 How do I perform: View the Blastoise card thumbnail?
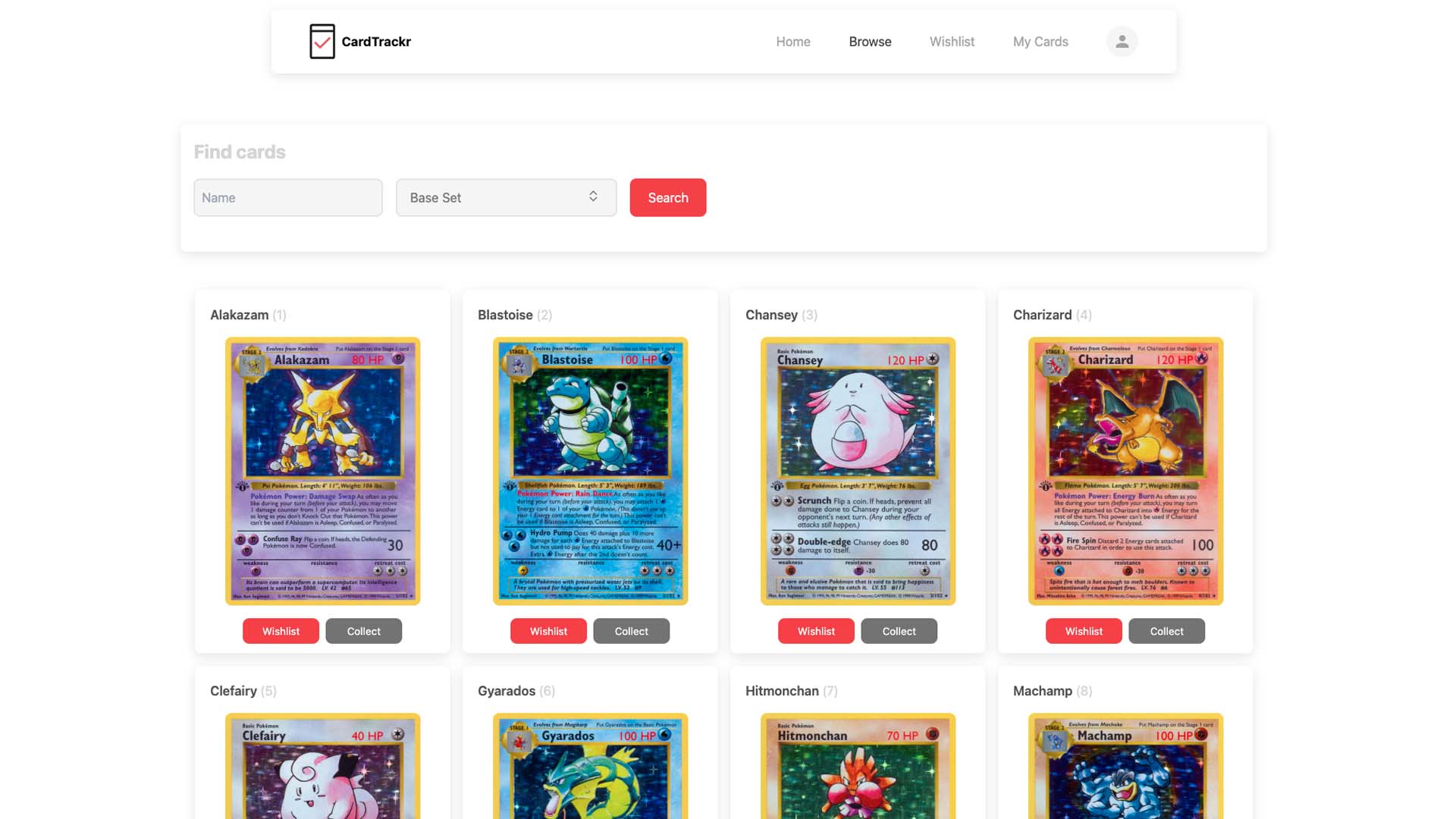click(x=590, y=471)
